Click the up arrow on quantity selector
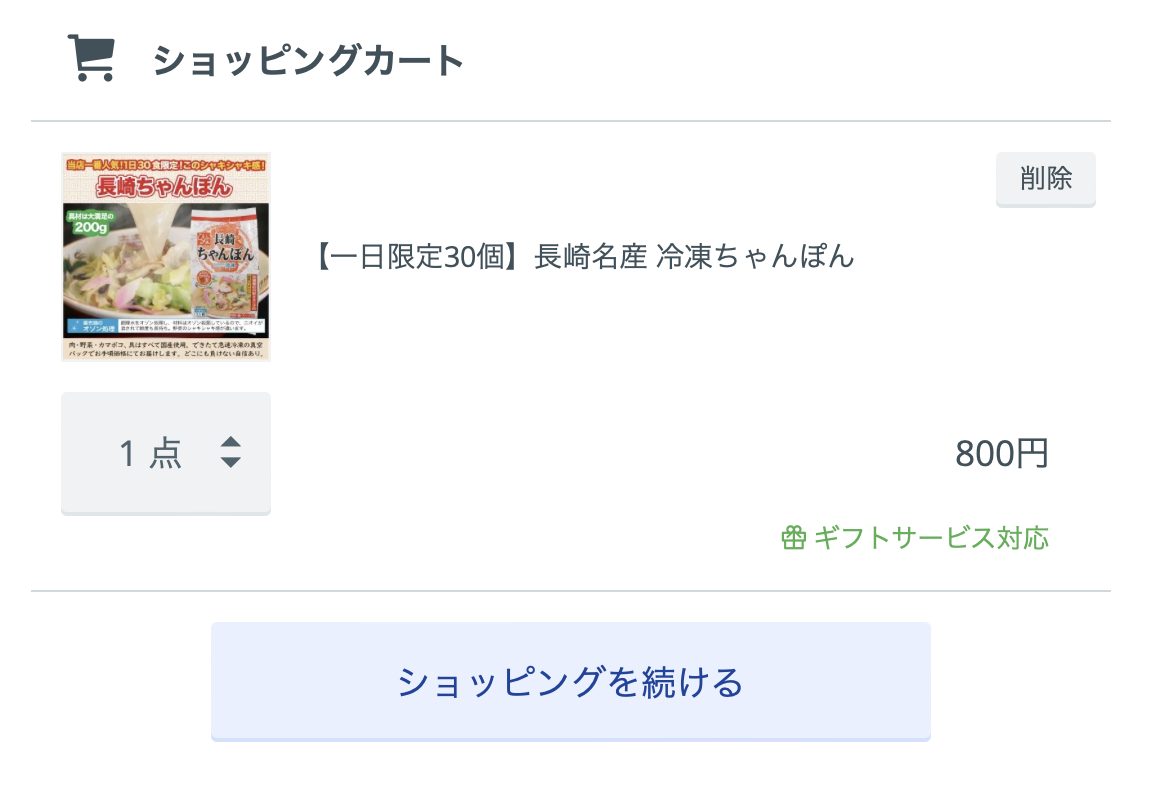Screen dimensions: 1152x790 click(x=231, y=442)
